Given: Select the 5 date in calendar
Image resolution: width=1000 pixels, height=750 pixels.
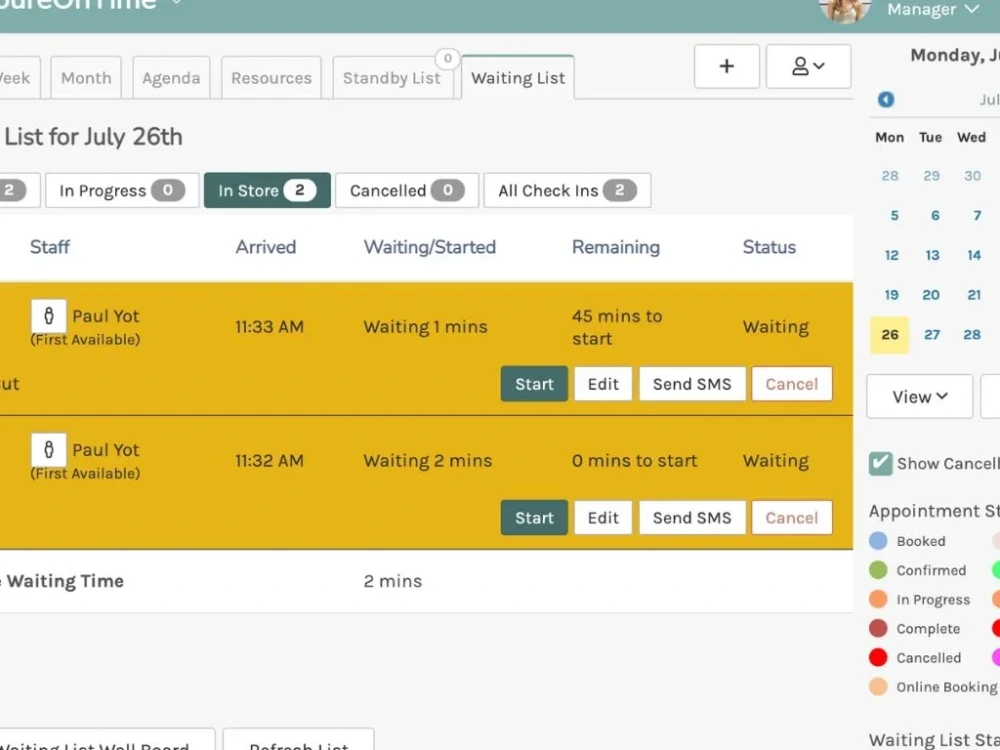Looking at the screenshot, I should 894,216.
